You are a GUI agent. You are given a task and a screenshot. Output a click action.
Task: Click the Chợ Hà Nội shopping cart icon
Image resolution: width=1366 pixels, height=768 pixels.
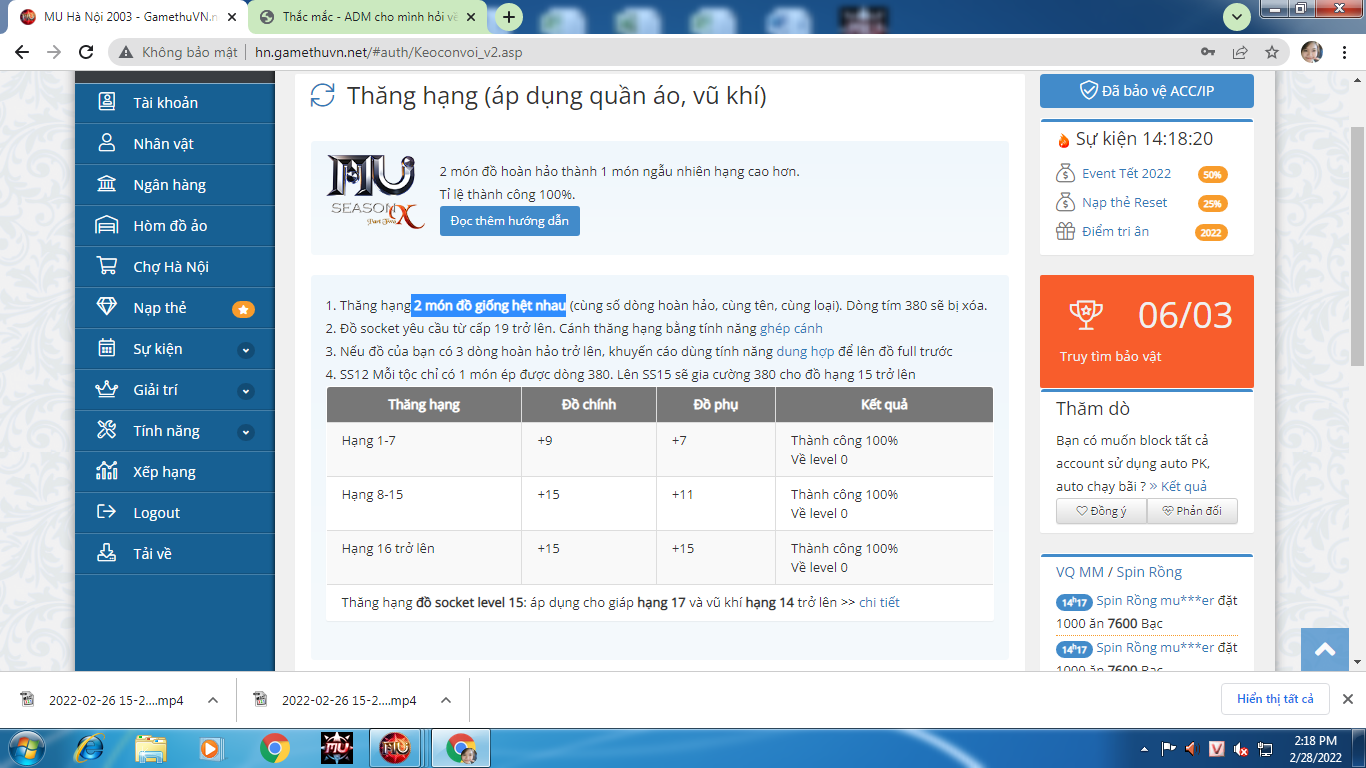[x=106, y=267]
